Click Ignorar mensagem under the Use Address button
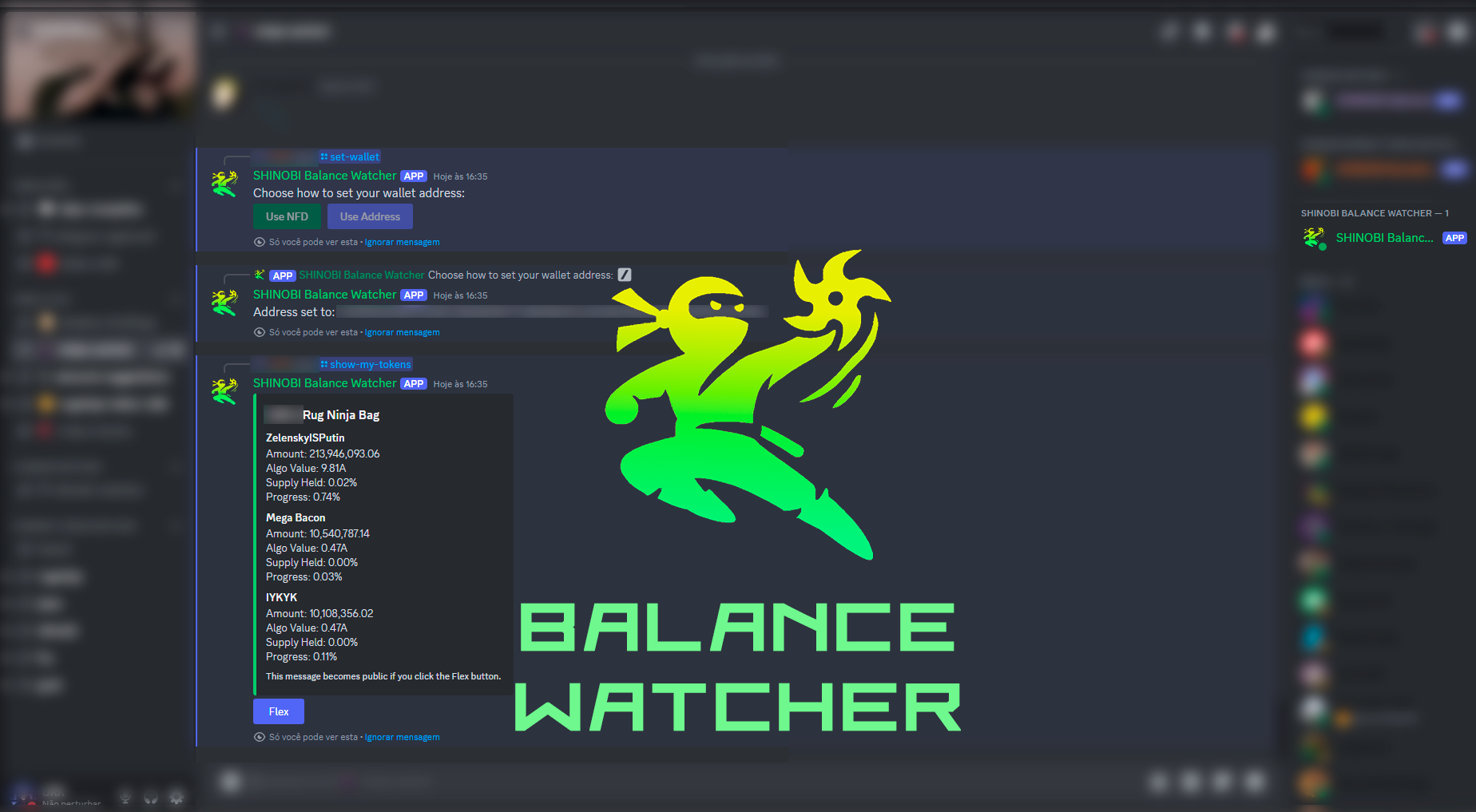Viewport: 1476px width, 812px height. (x=402, y=242)
